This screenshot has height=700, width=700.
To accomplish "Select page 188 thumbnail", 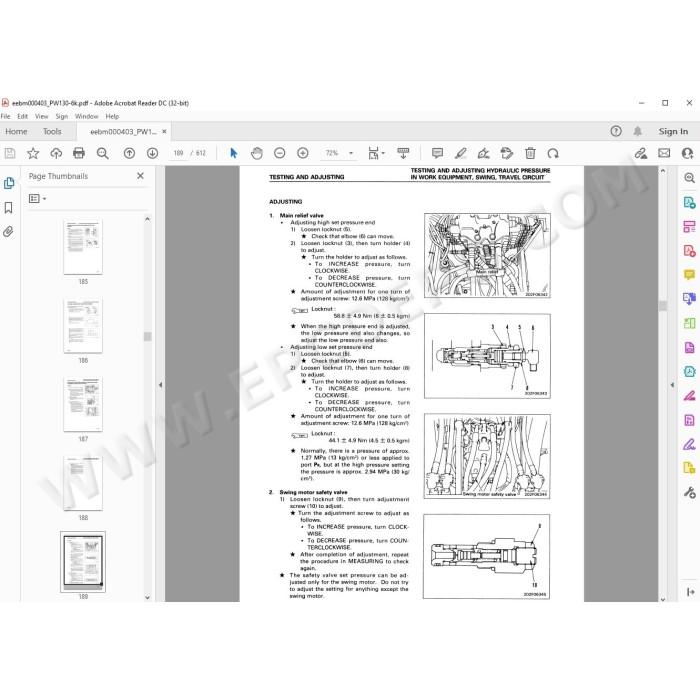I will coord(83,483).
